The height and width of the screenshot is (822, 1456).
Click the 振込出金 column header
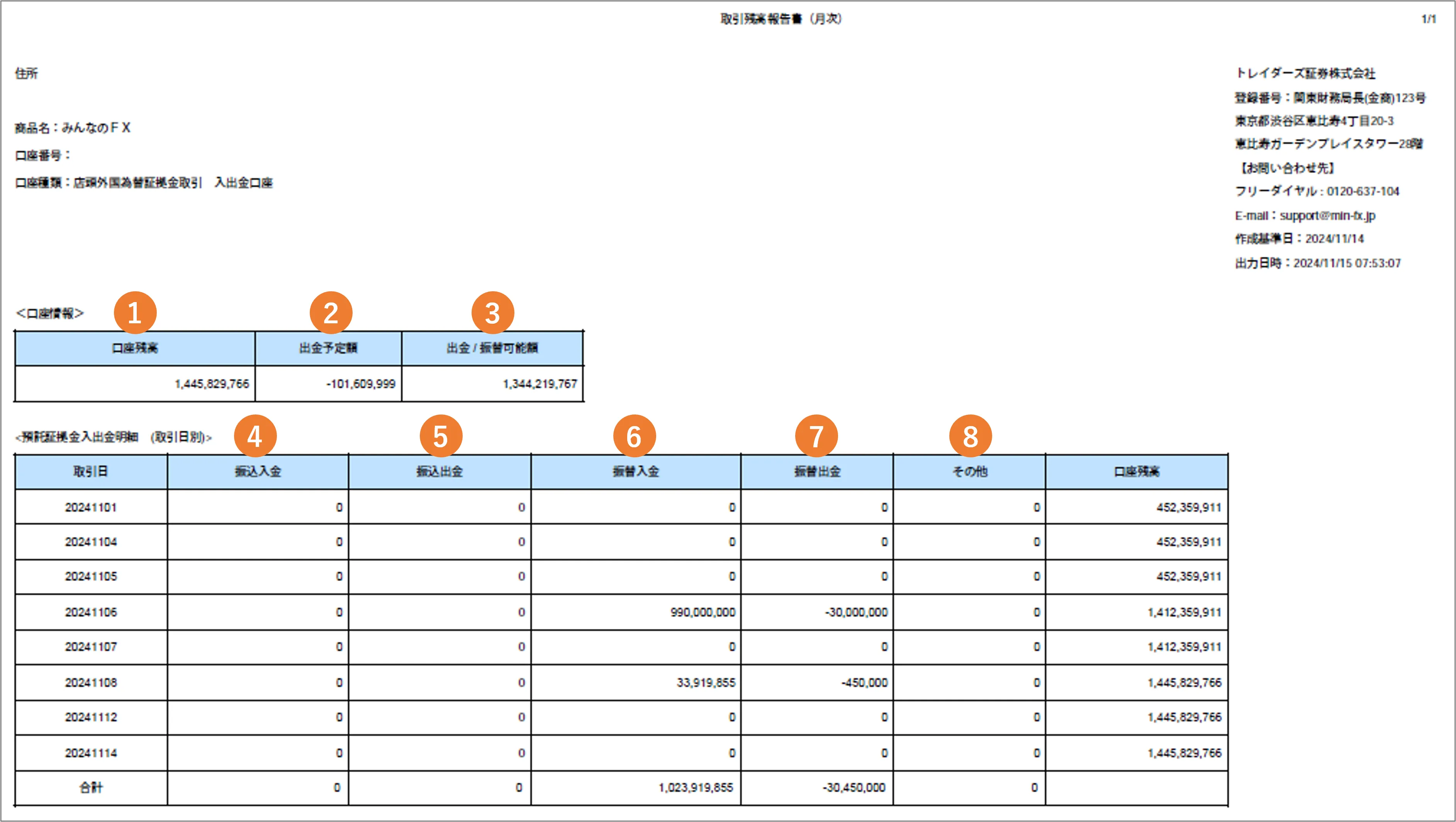pos(439,472)
